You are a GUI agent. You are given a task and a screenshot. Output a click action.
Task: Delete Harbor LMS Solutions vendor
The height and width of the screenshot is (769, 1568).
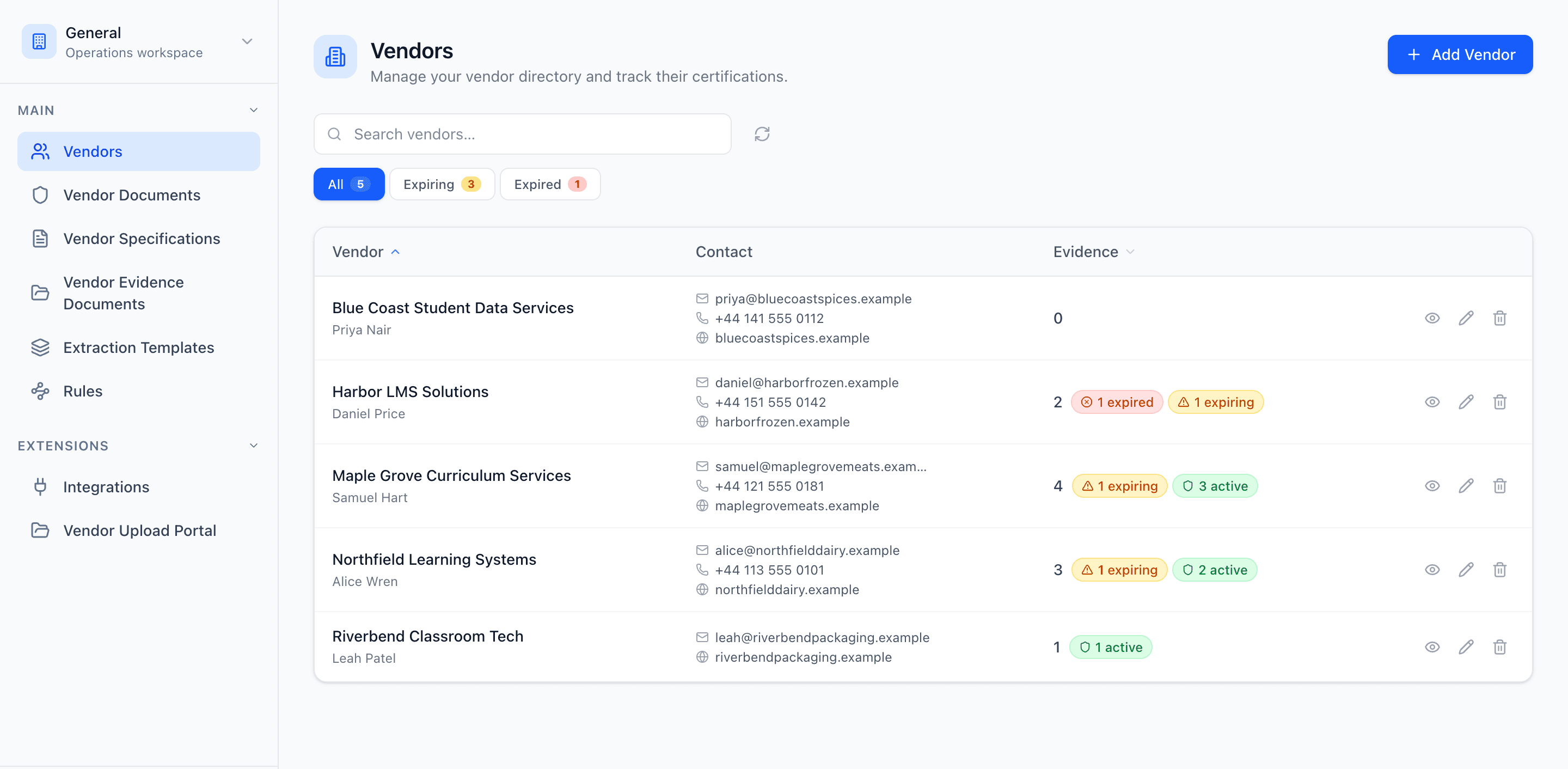click(1499, 402)
